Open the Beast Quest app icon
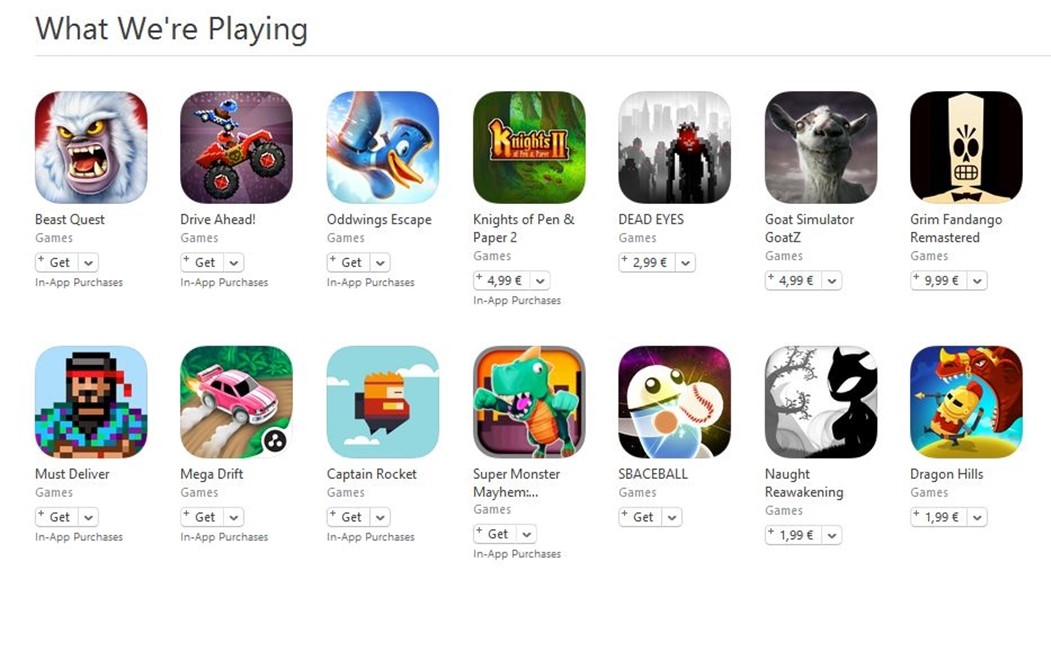 [91, 147]
